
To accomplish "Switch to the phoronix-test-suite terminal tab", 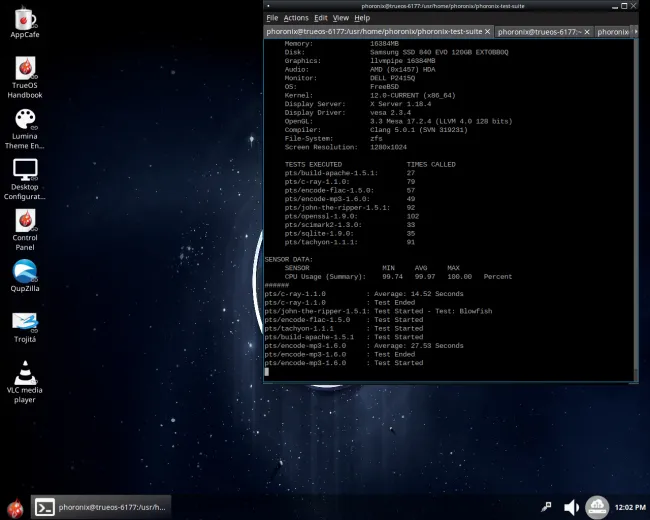I will [x=374, y=32].
